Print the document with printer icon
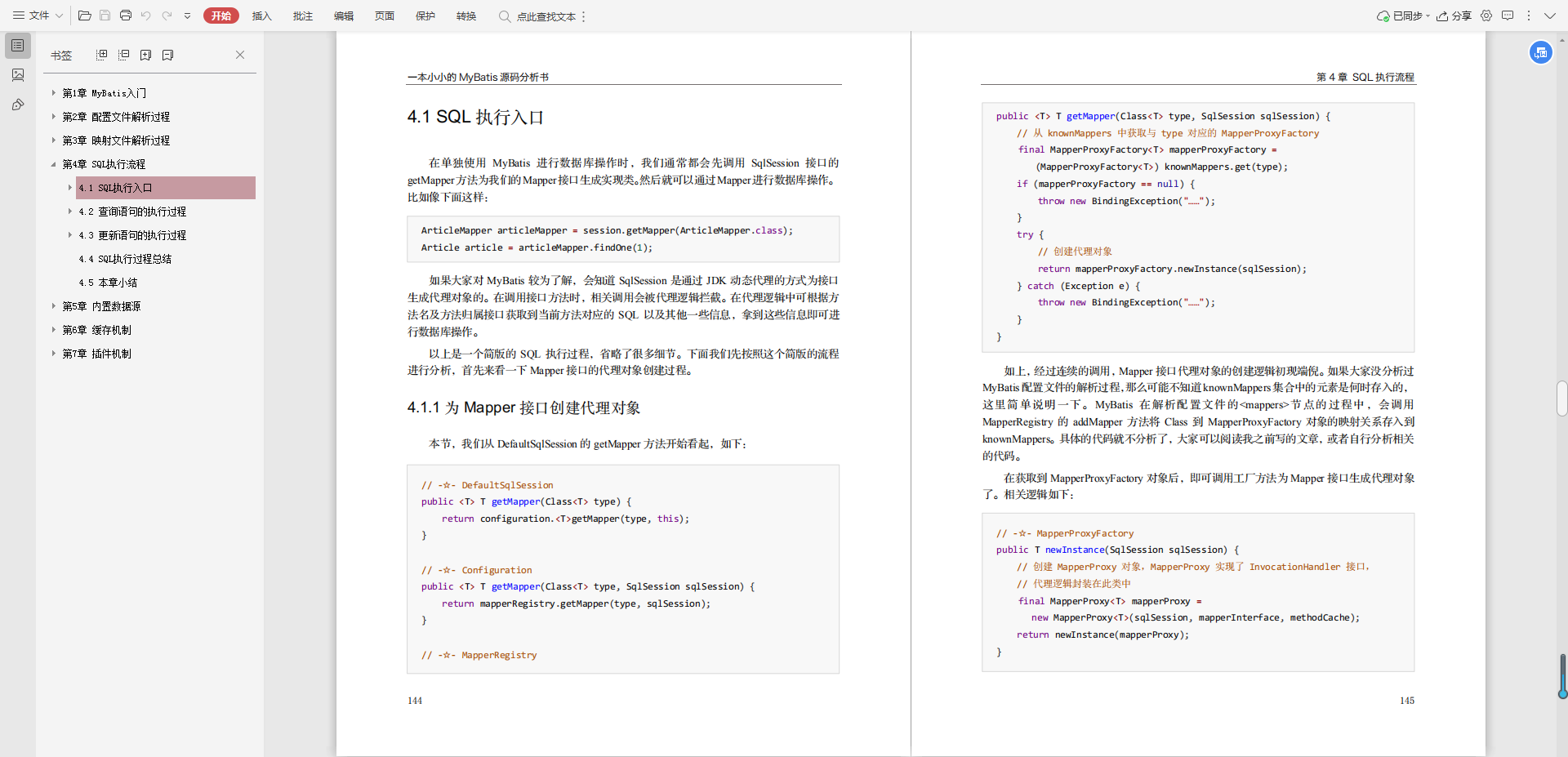 tap(126, 16)
